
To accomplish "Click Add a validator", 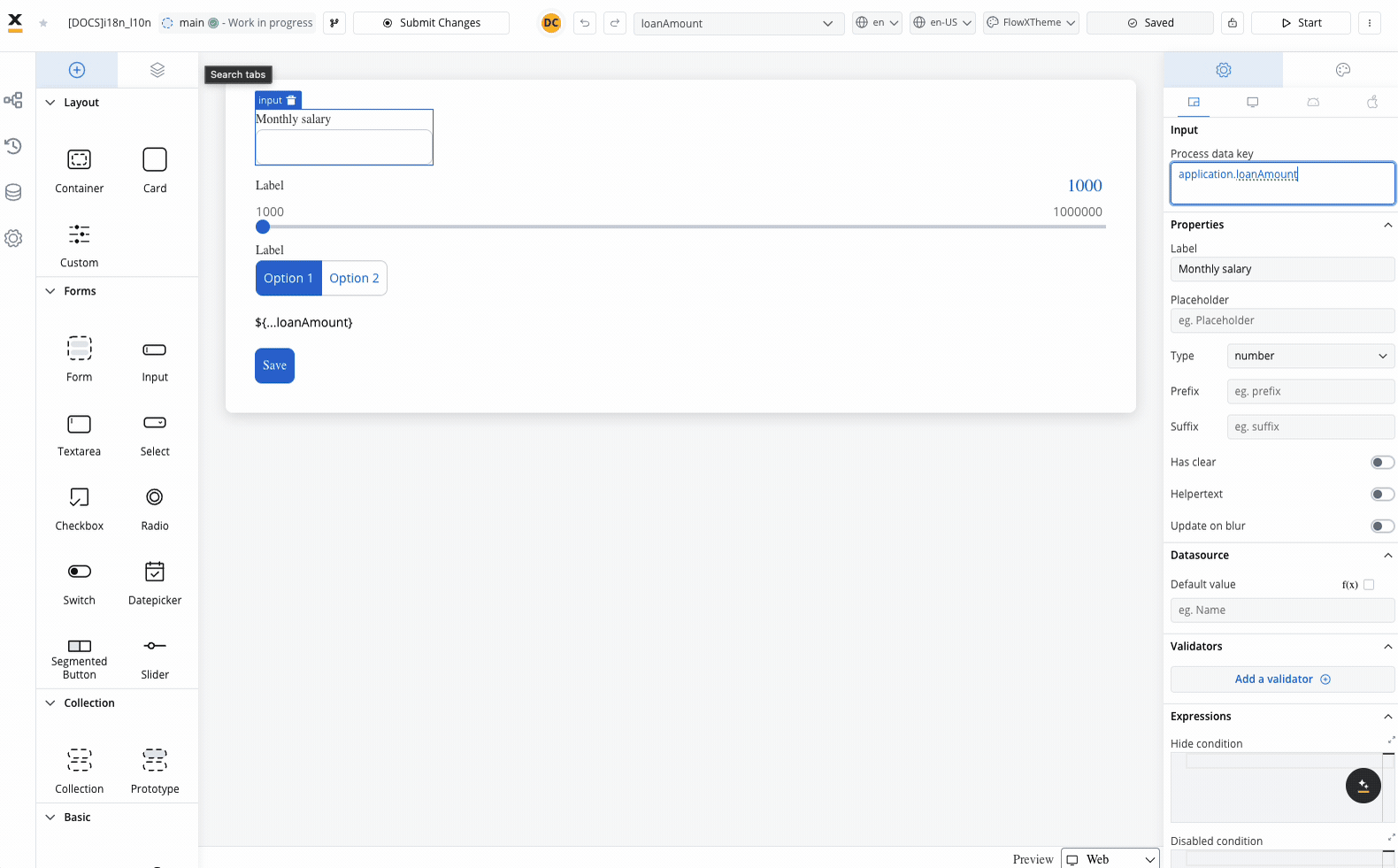I will (x=1283, y=680).
